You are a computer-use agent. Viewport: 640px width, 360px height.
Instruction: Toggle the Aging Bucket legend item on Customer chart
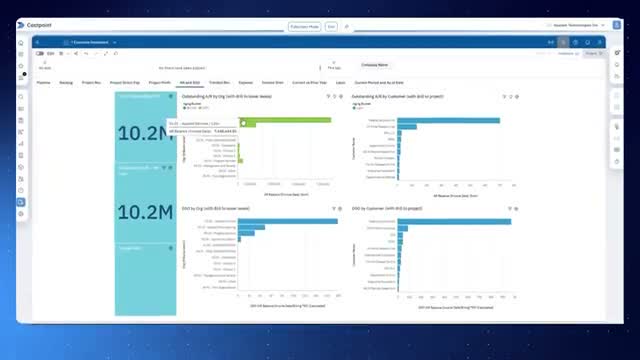[x=359, y=108]
